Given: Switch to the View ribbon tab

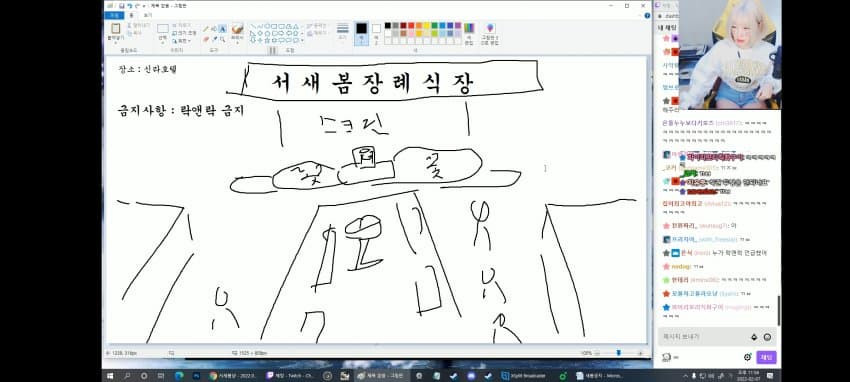Looking at the screenshot, I should [x=147, y=16].
